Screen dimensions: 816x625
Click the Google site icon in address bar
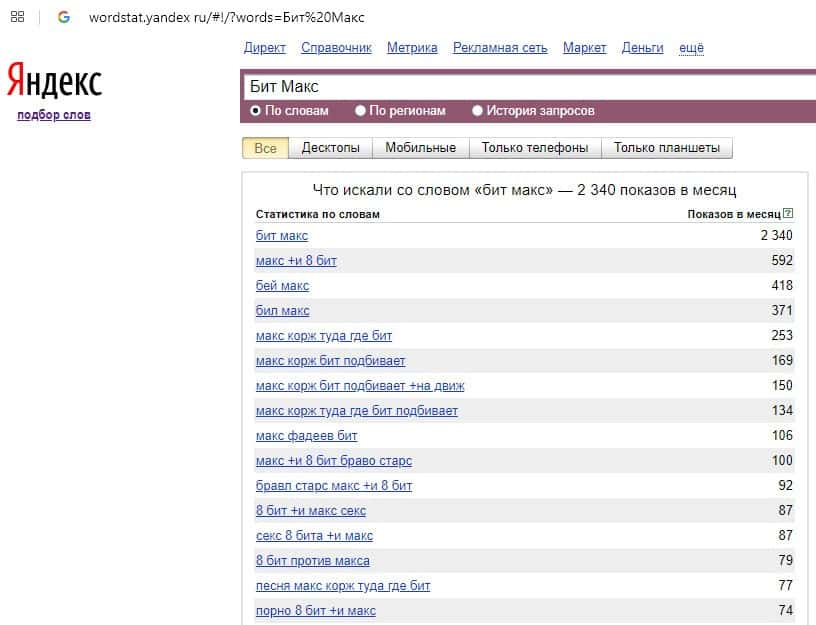click(x=64, y=17)
